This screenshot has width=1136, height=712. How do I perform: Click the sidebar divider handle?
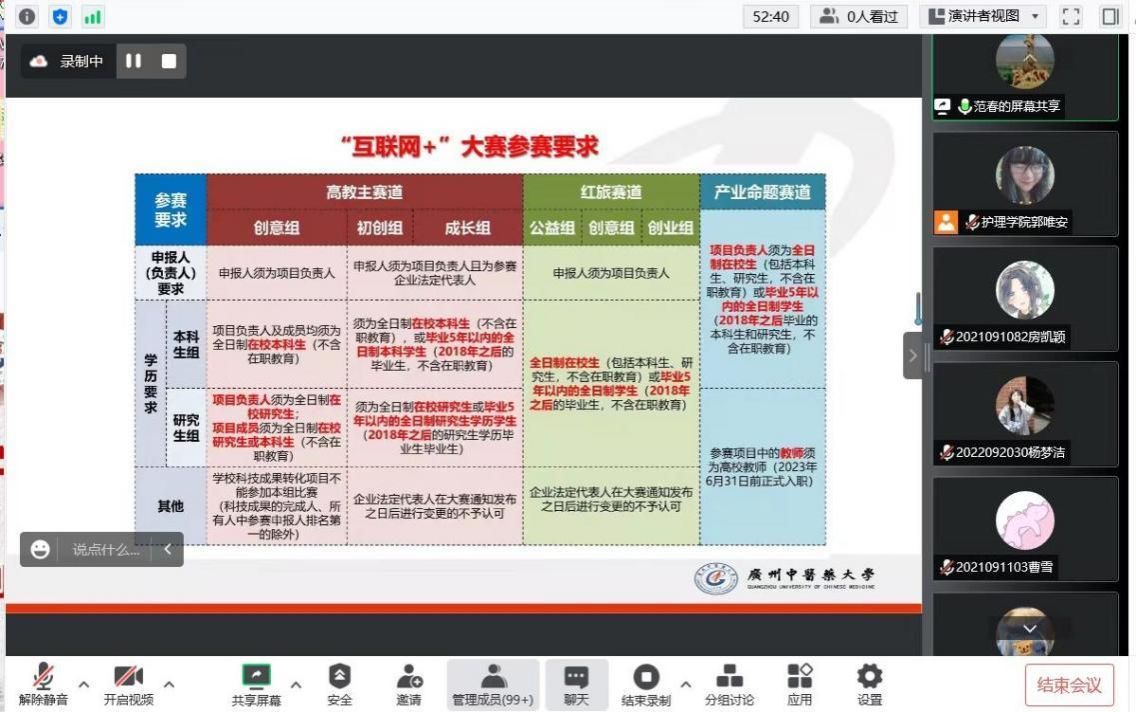[x=927, y=357]
